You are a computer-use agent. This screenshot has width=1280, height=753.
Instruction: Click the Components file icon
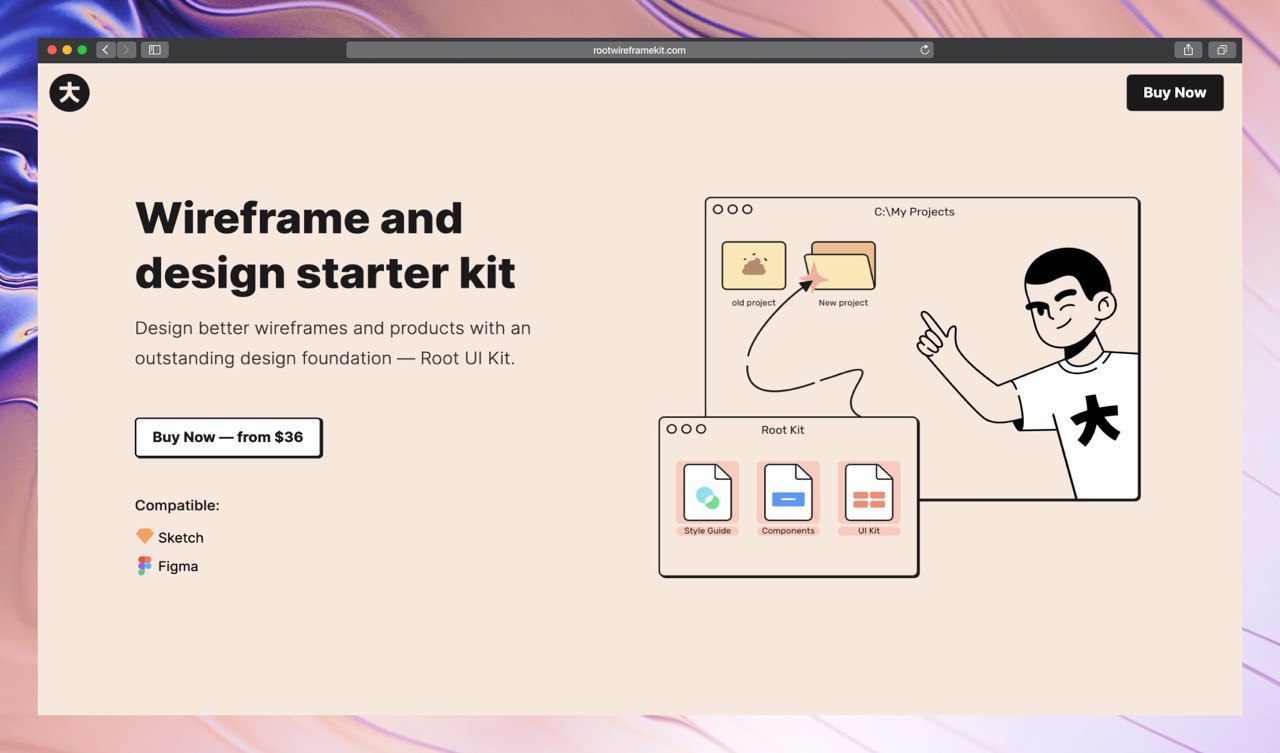pos(788,492)
